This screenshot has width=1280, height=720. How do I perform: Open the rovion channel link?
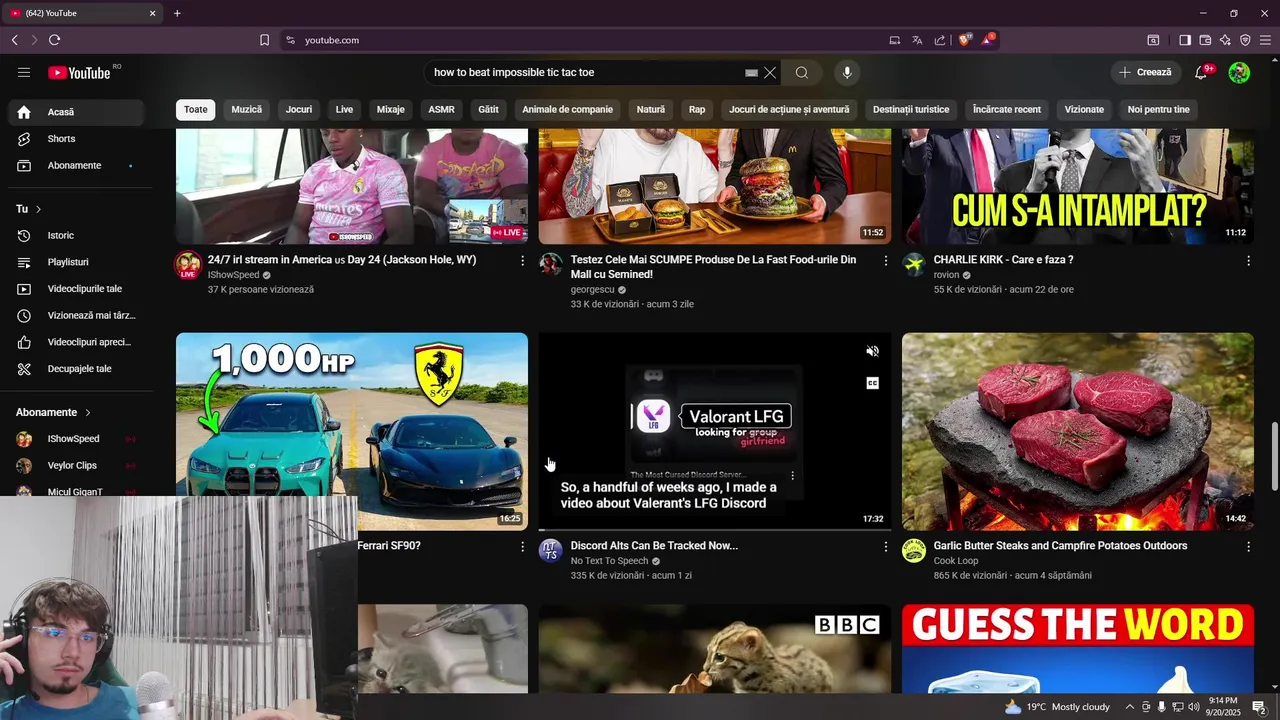click(946, 275)
